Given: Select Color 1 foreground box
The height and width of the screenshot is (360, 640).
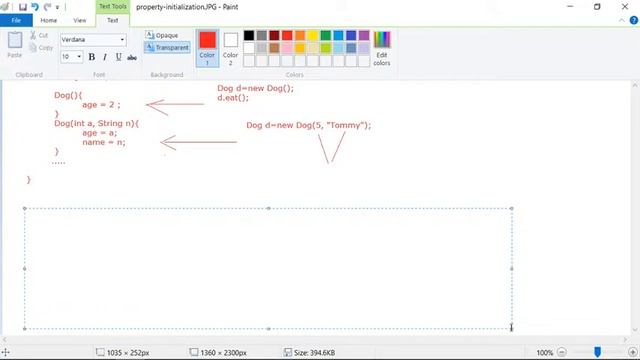Looking at the screenshot, I should (207, 48).
